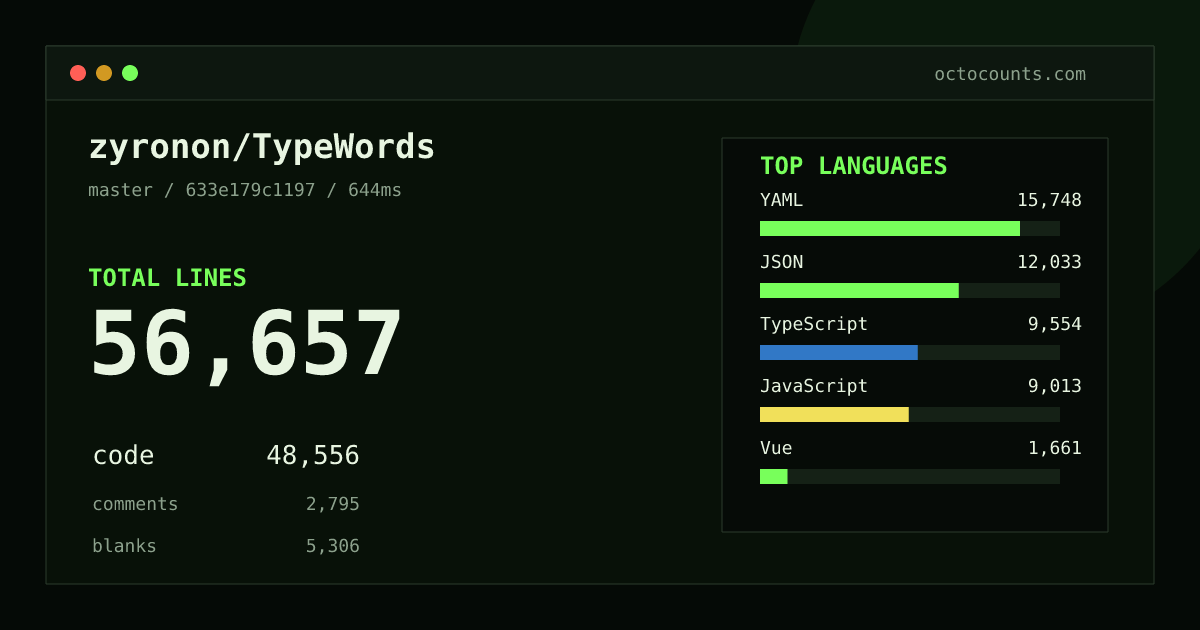Viewport: 1200px width, 630px height.
Task: Select the 9,554 TypeScript line count
Action: [1055, 324]
